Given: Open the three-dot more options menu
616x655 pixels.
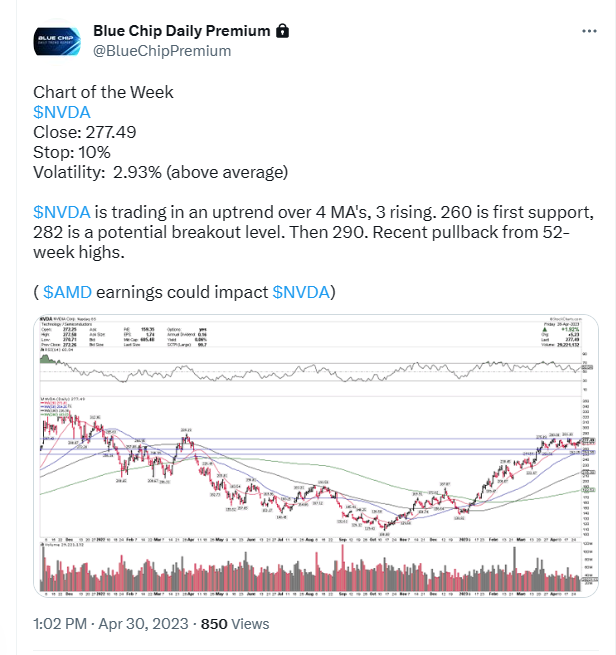Looking at the screenshot, I should 589,31.
